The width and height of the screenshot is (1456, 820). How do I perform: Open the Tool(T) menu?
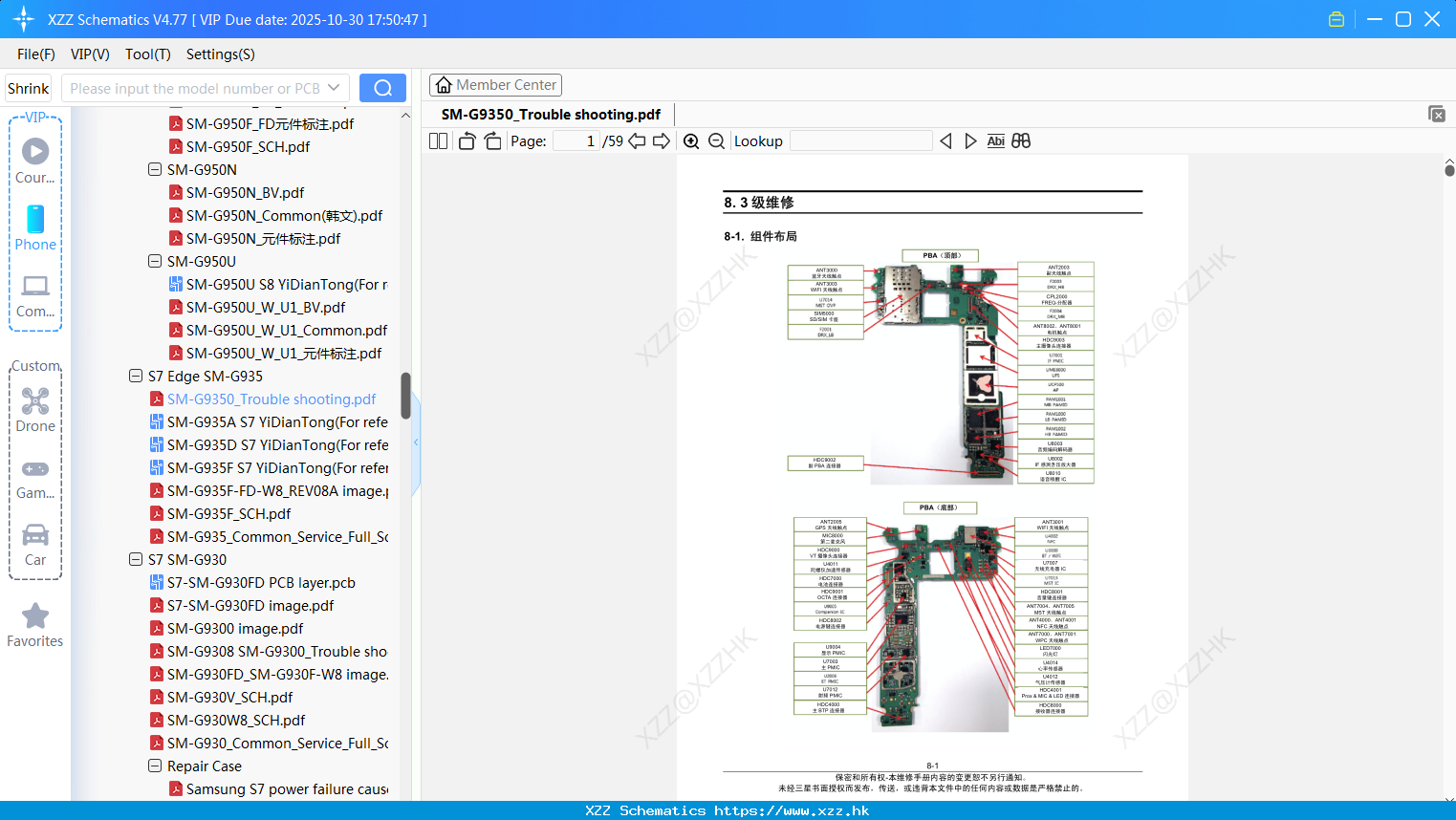pyautogui.click(x=148, y=54)
